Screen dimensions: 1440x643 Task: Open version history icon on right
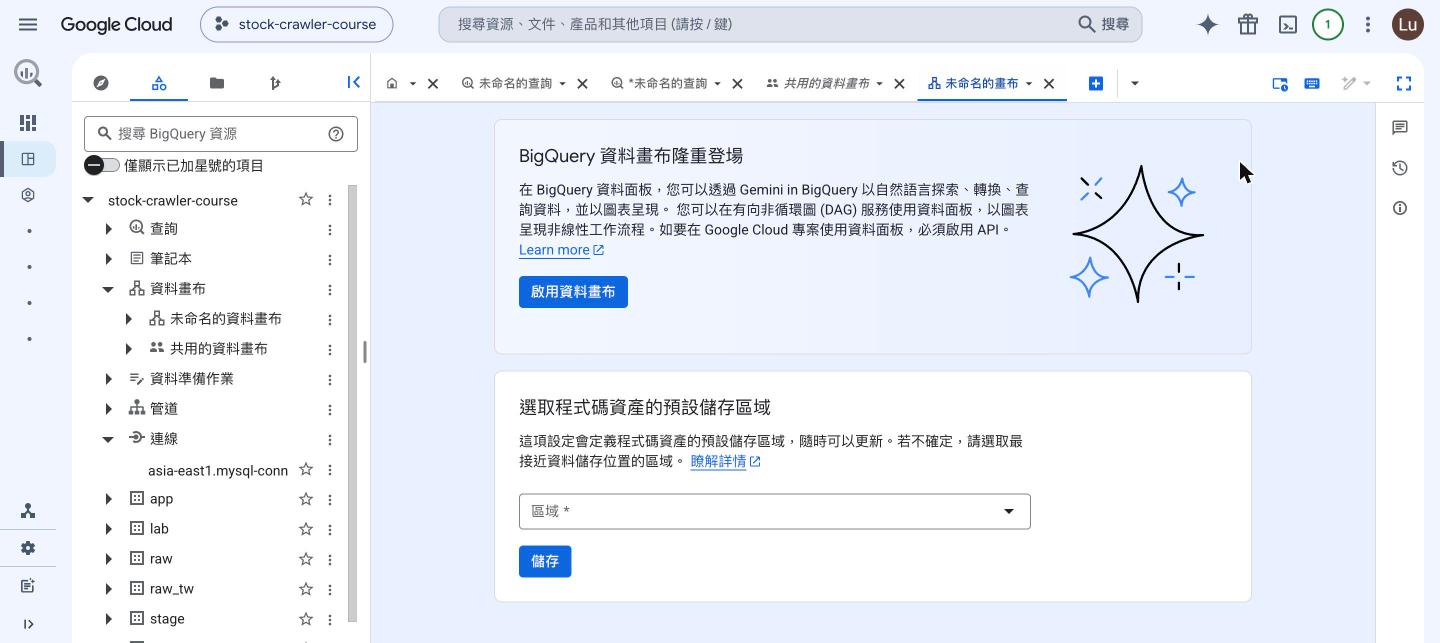(1400, 168)
